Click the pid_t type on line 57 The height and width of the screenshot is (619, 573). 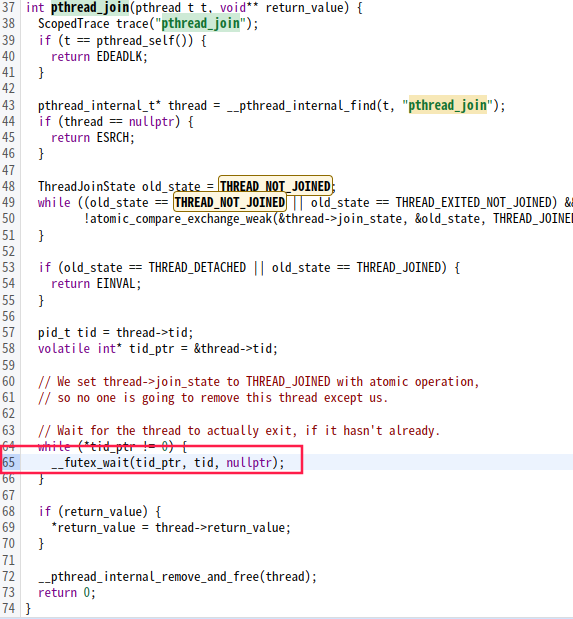(54, 333)
